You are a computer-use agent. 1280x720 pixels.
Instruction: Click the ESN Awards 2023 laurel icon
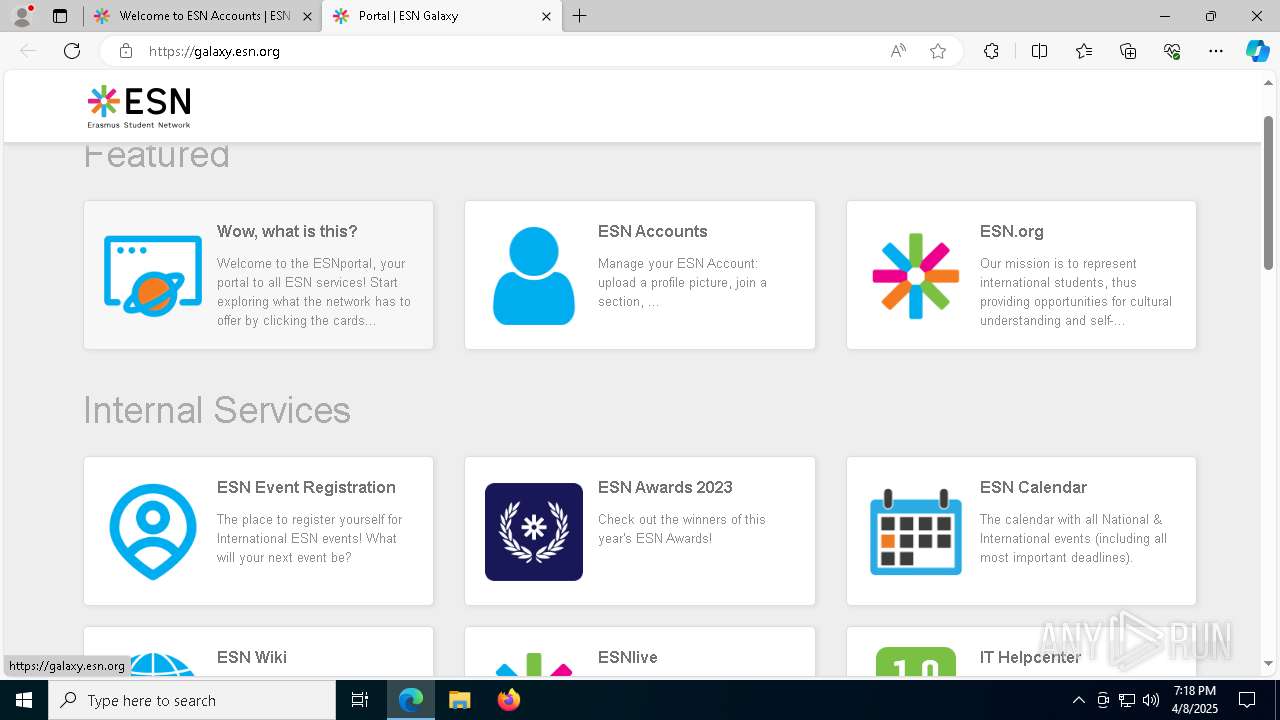click(534, 532)
